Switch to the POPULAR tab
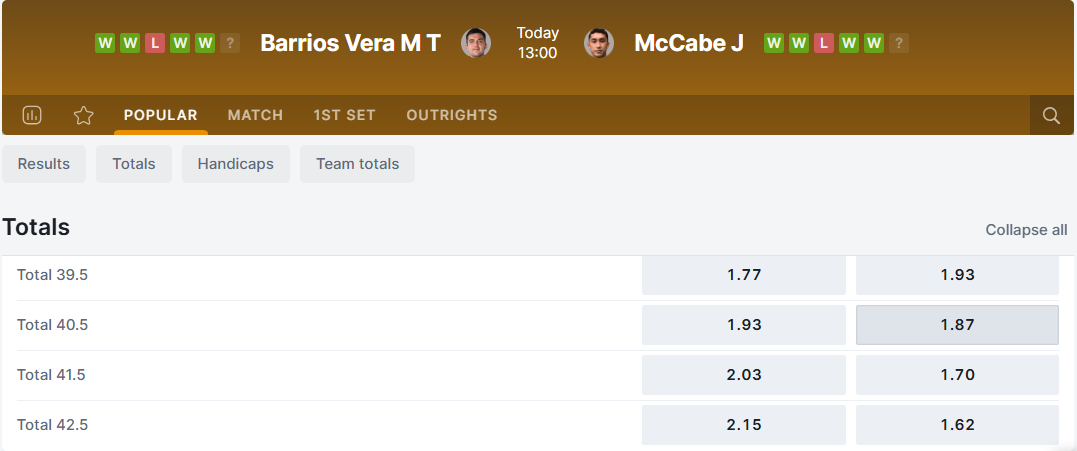The height and width of the screenshot is (451, 1077). pyautogui.click(x=161, y=115)
